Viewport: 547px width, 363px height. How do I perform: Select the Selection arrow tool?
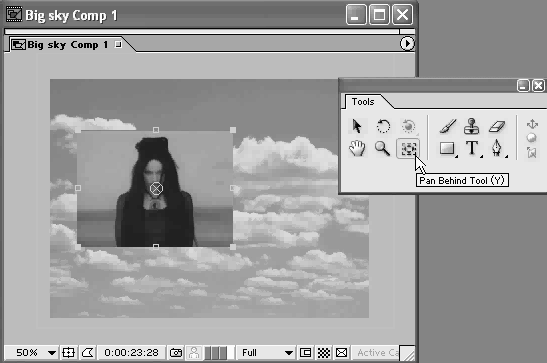[357, 126]
